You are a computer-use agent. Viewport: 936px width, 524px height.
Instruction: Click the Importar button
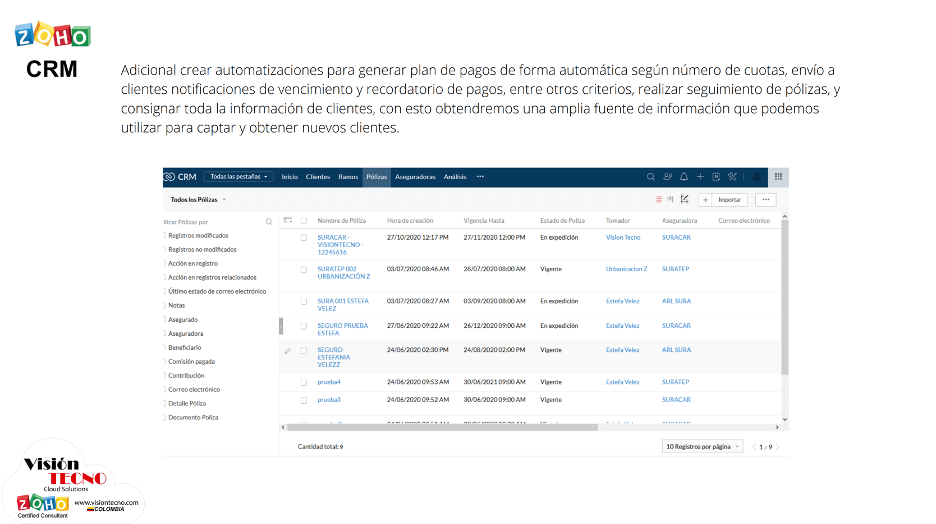click(x=729, y=200)
